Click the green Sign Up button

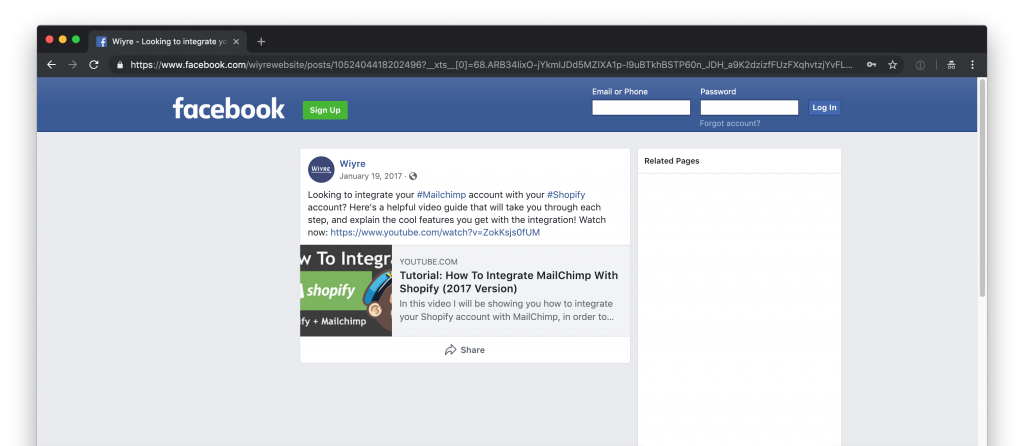pyautogui.click(x=325, y=110)
